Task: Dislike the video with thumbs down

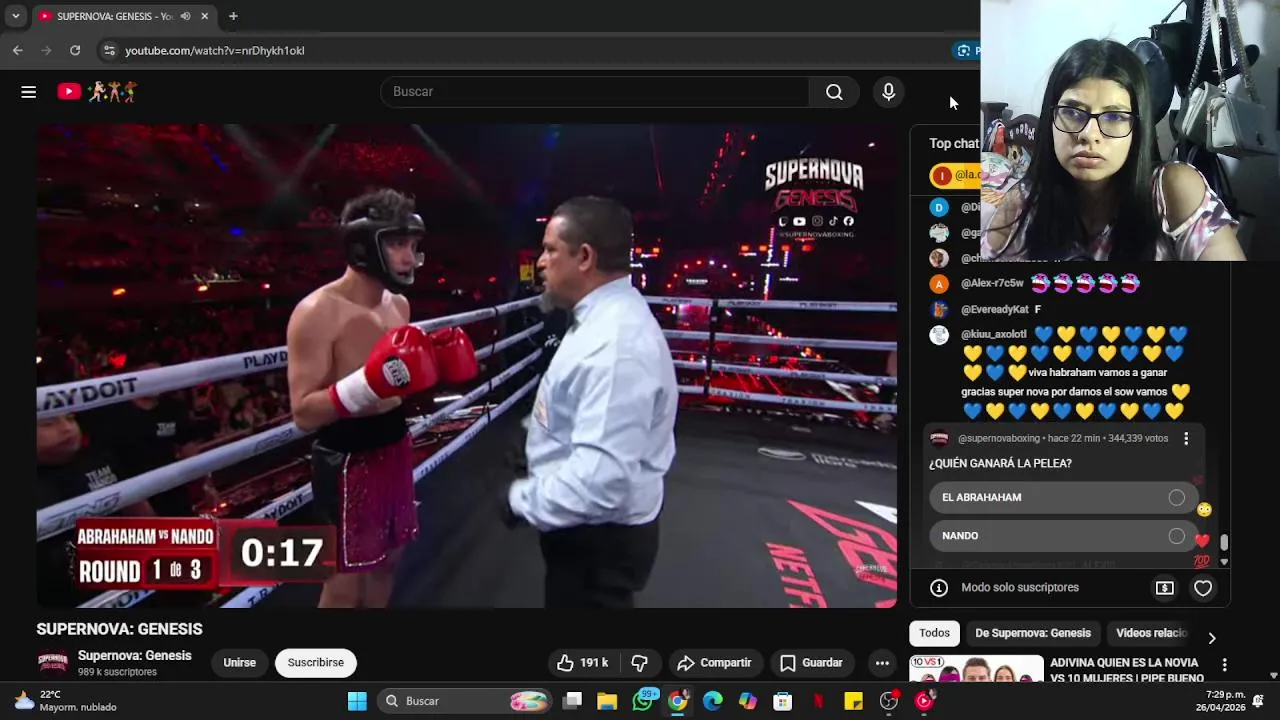Action: (x=640, y=663)
